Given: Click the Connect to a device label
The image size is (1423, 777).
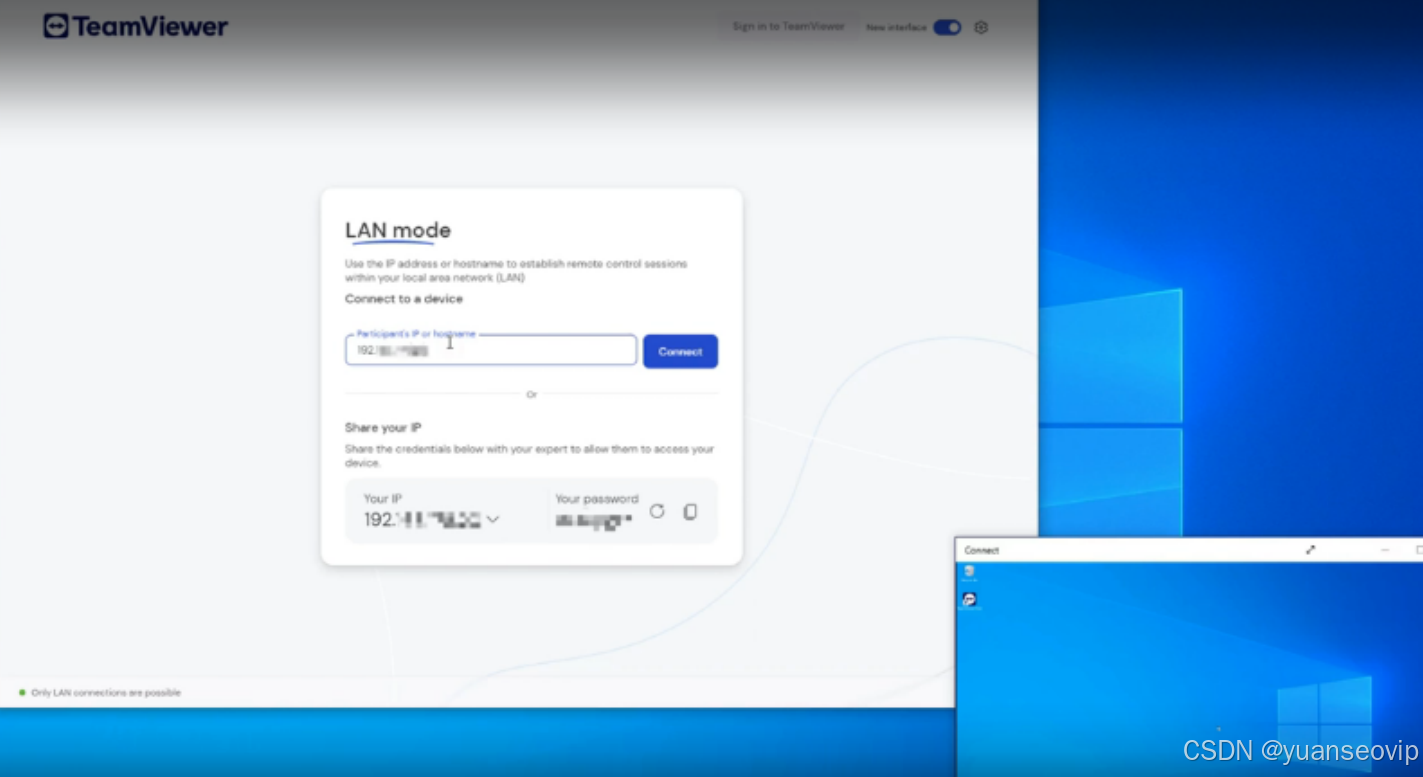Looking at the screenshot, I should (404, 299).
